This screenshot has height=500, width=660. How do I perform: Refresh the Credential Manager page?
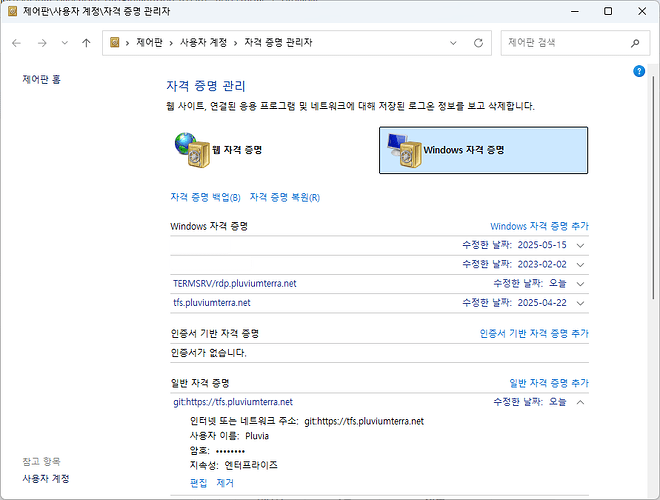[x=478, y=43]
